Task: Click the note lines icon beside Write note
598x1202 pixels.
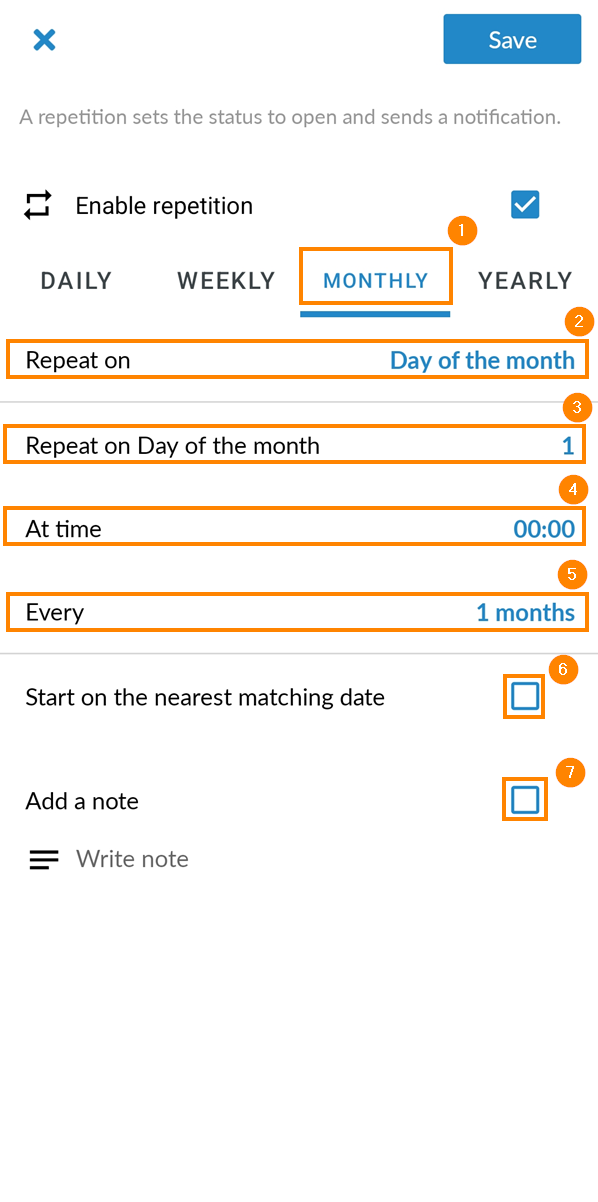Action: tap(44, 859)
